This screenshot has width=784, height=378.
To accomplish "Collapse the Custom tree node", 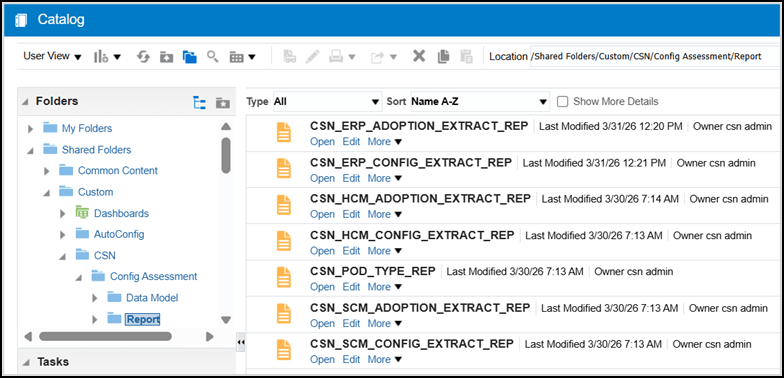I will pos(46,192).
